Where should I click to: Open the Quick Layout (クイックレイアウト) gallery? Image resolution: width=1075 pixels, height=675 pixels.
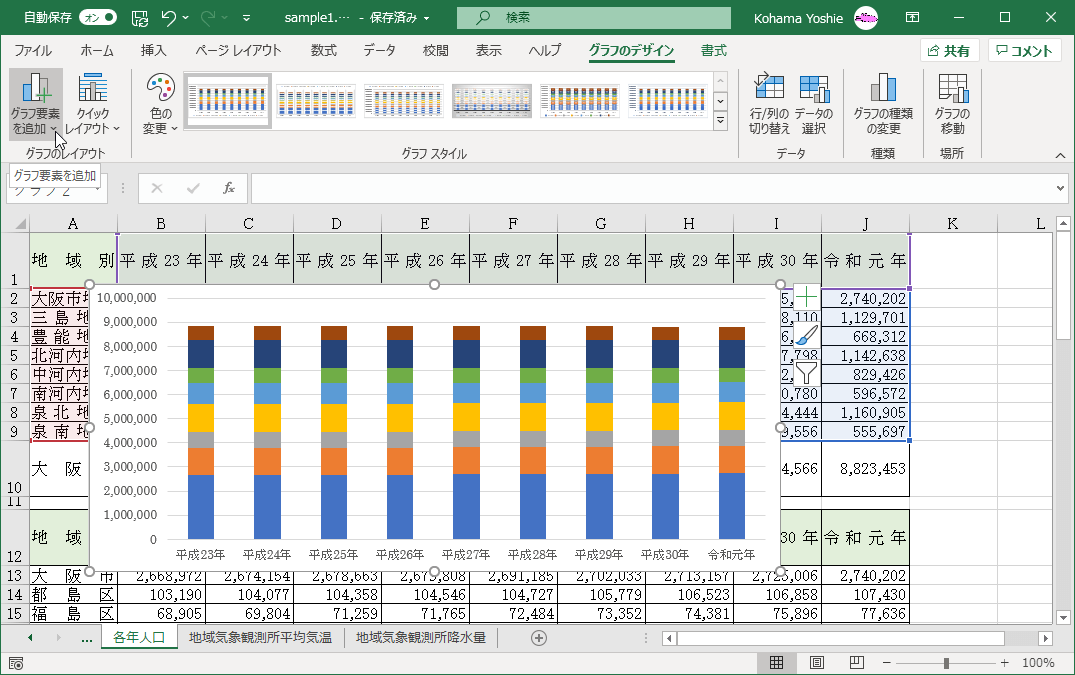(x=93, y=103)
